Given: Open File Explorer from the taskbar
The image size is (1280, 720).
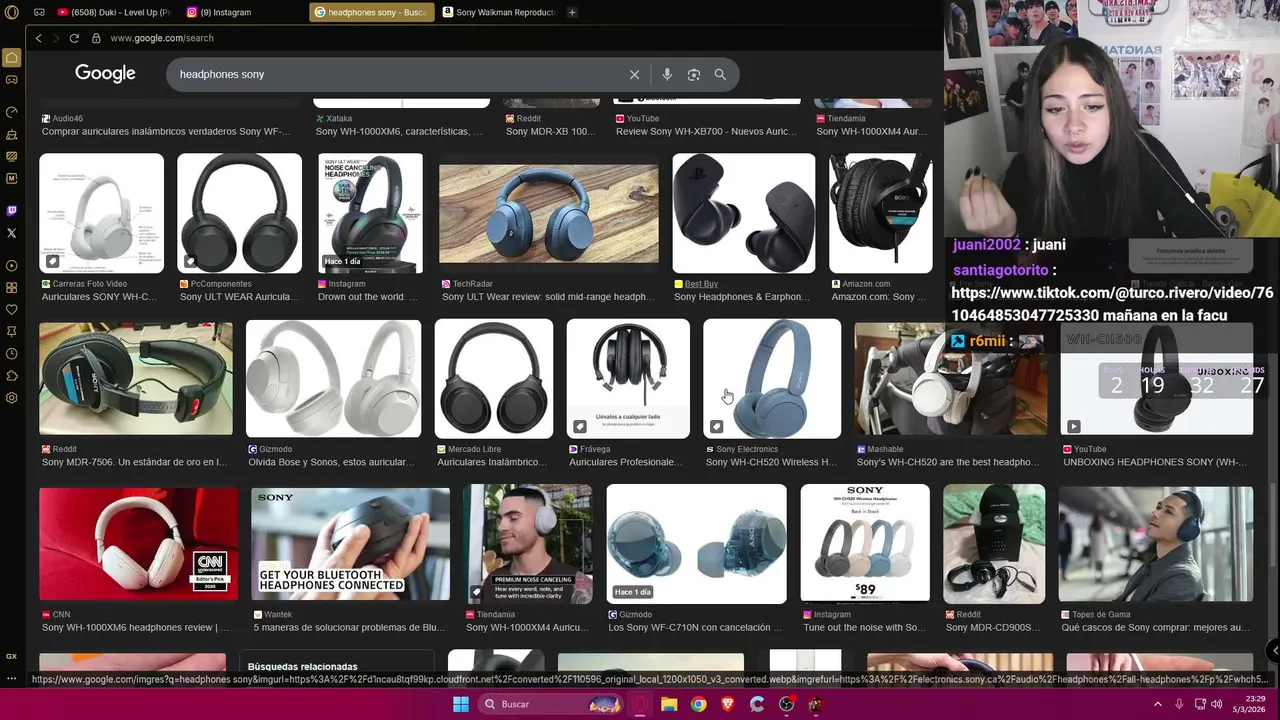Looking at the screenshot, I should 669,704.
